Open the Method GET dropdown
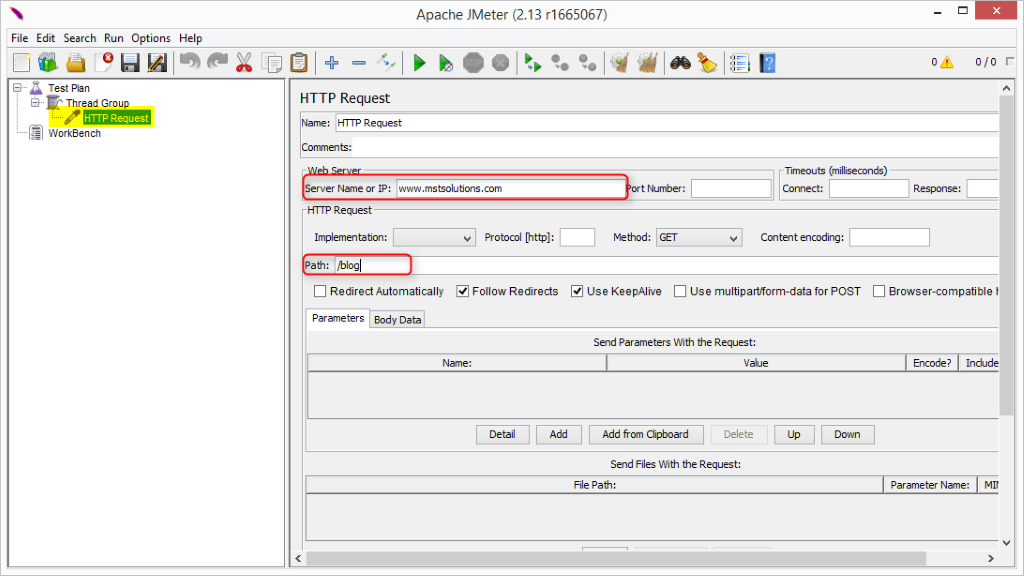Viewport: 1024px width, 576px height. pyautogui.click(x=699, y=238)
